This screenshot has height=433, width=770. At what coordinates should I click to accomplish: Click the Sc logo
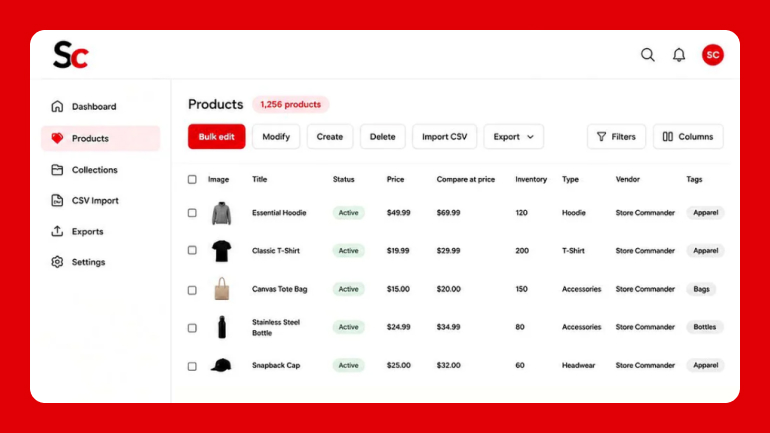point(71,54)
